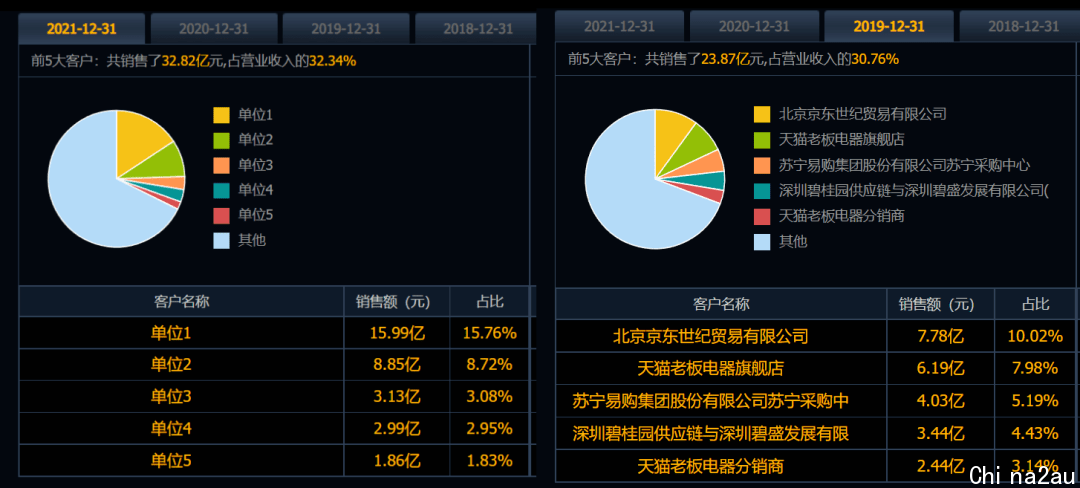The height and width of the screenshot is (488, 1080).
Task: Select the 2021-12-31 tab in left panel
Action: (82, 29)
